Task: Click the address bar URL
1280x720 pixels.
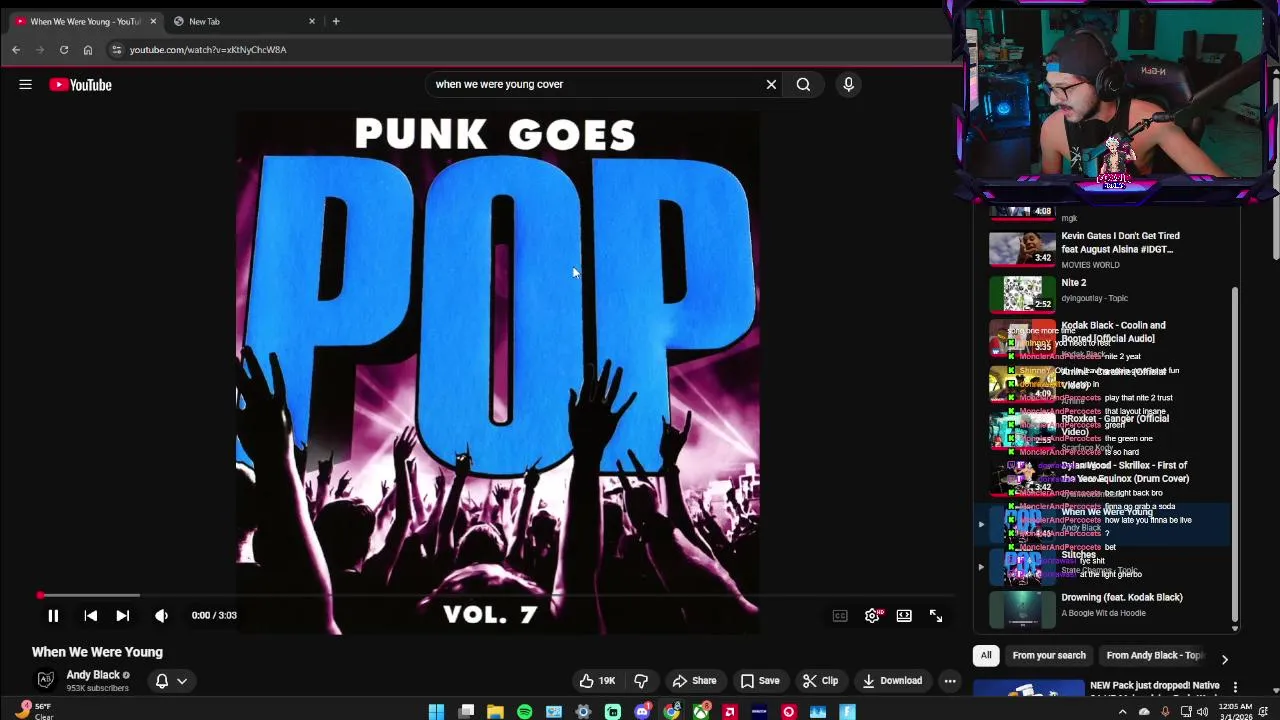Action: point(208,50)
